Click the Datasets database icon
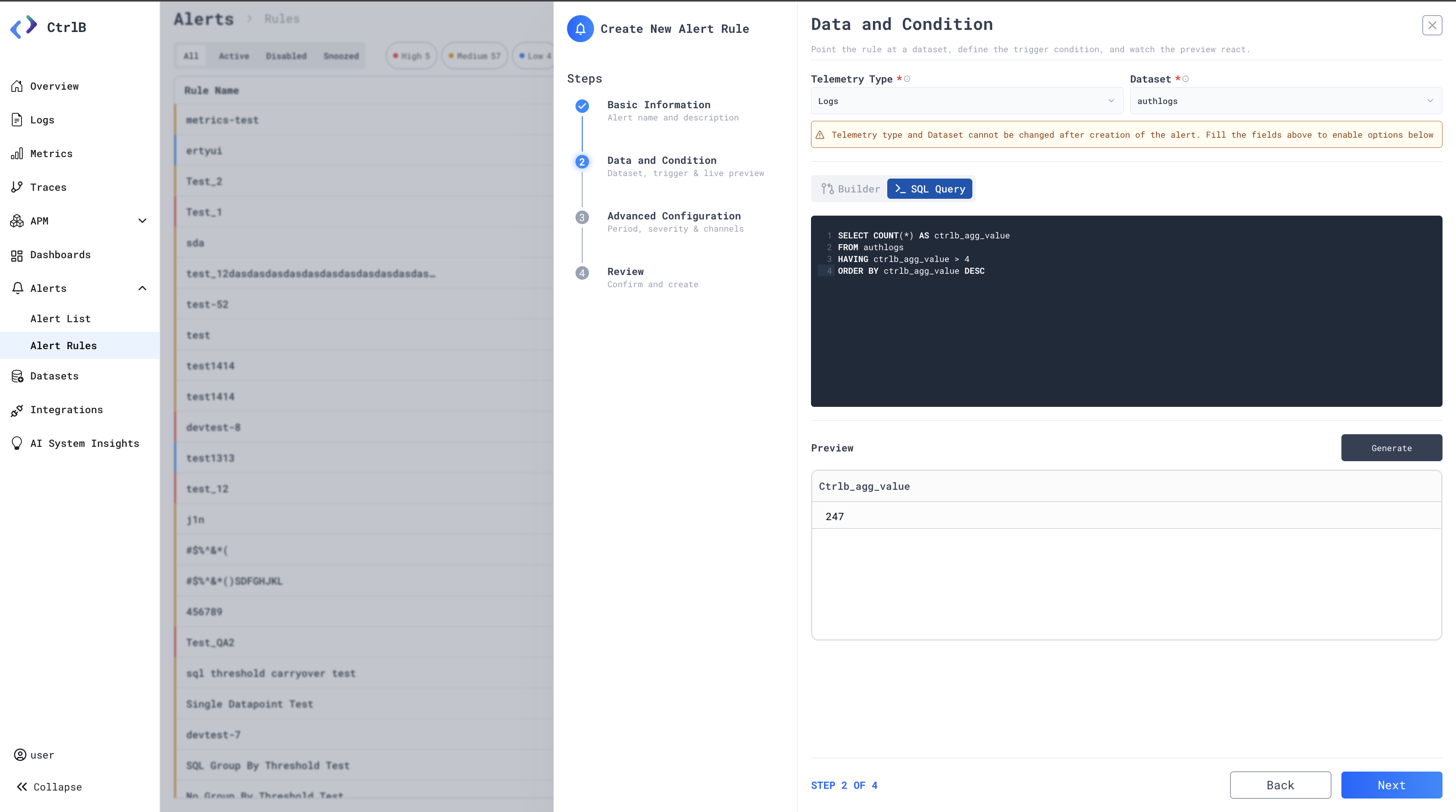The image size is (1456, 812). tap(17, 377)
